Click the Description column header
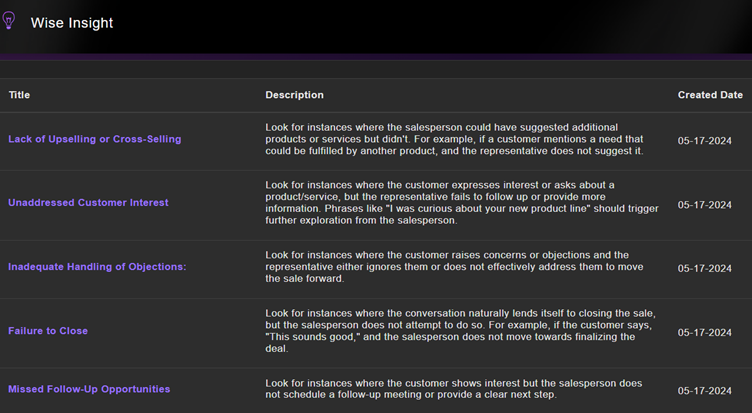The height and width of the screenshot is (413, 752). point(294,95)
